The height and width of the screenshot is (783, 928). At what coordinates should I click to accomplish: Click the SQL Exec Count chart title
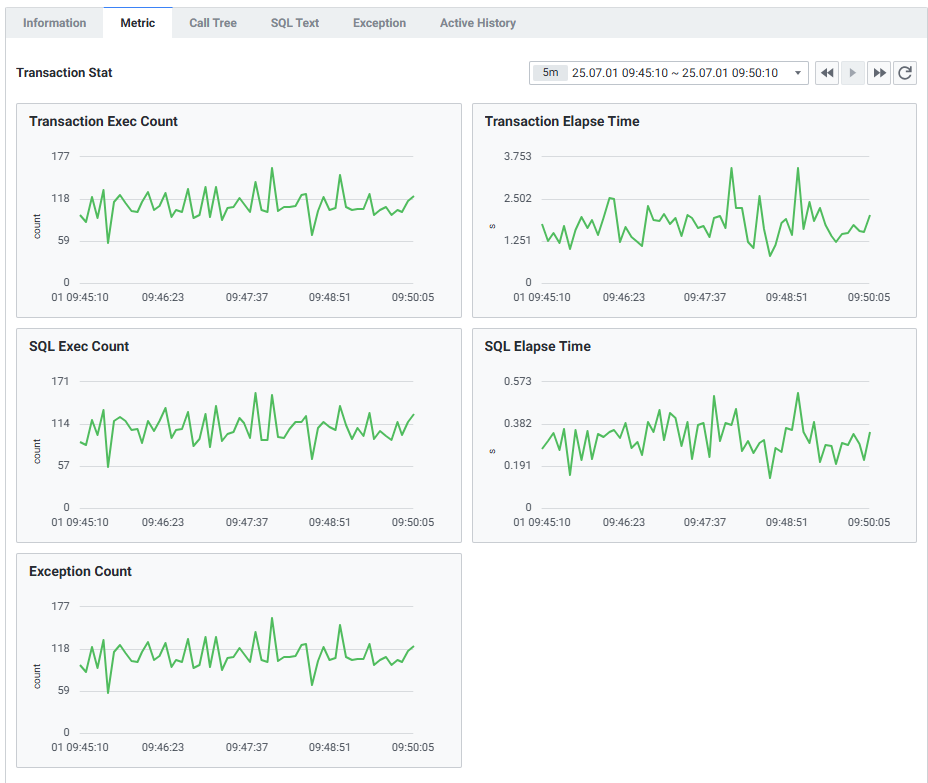click(79, 346)
